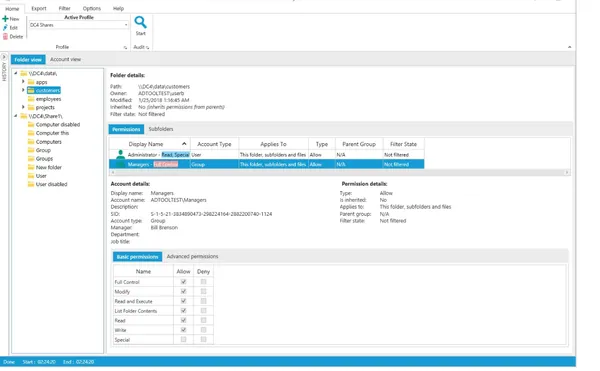Click the Group folder icon

pos(31,150)
